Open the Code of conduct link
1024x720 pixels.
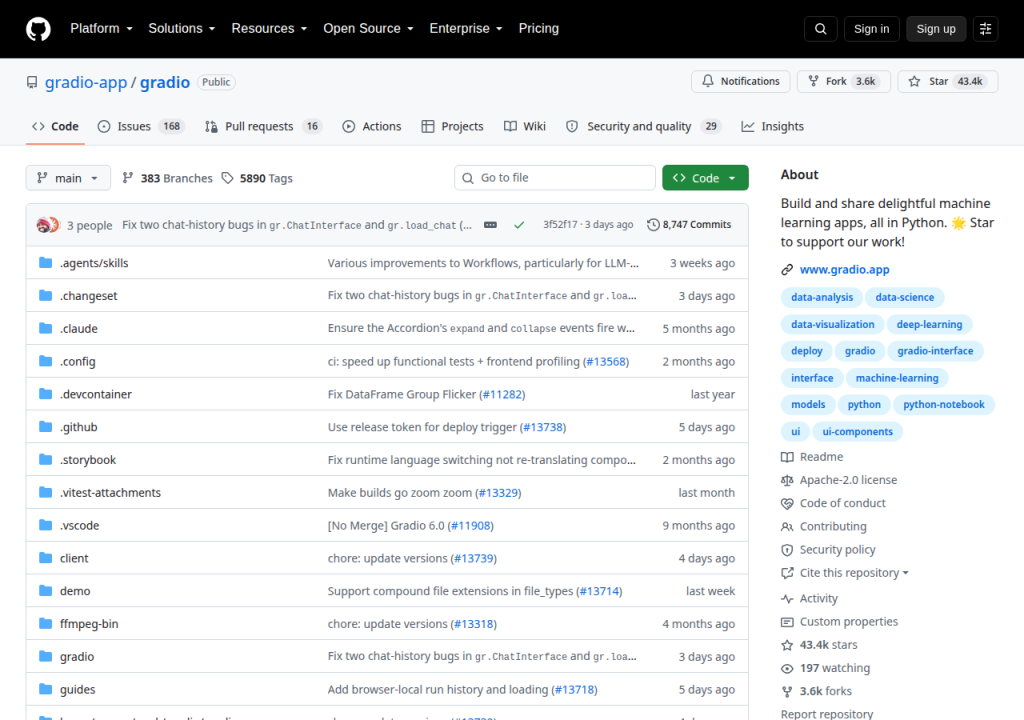pyautogui.click(x=834, y=503)
